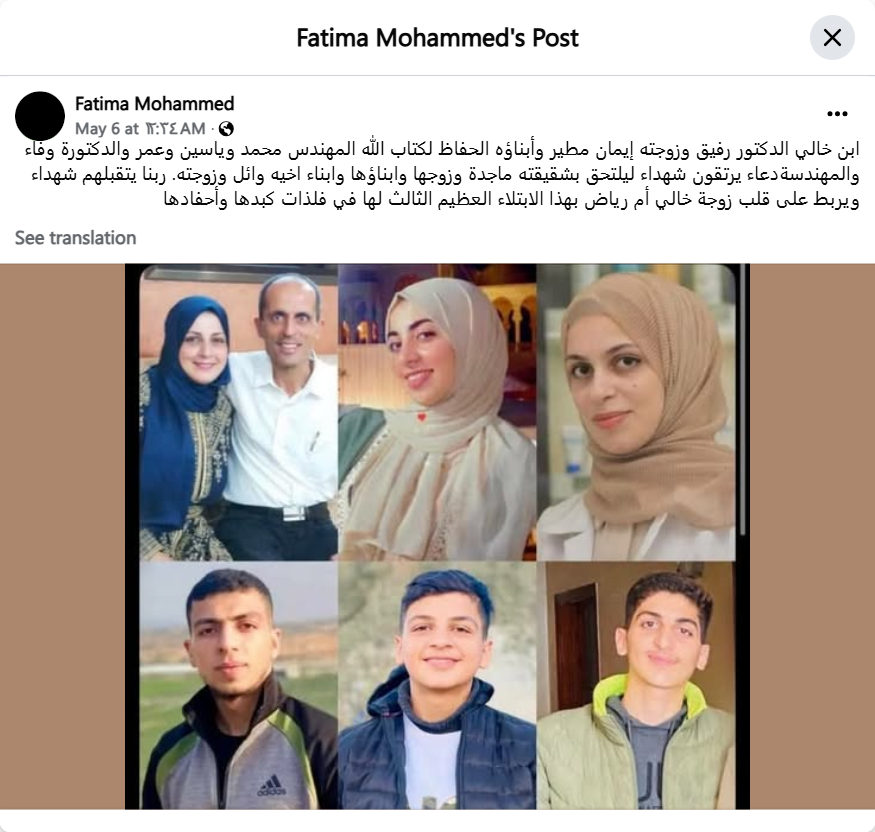Click See translation link
Screen dimensions: 875x832
75,238
